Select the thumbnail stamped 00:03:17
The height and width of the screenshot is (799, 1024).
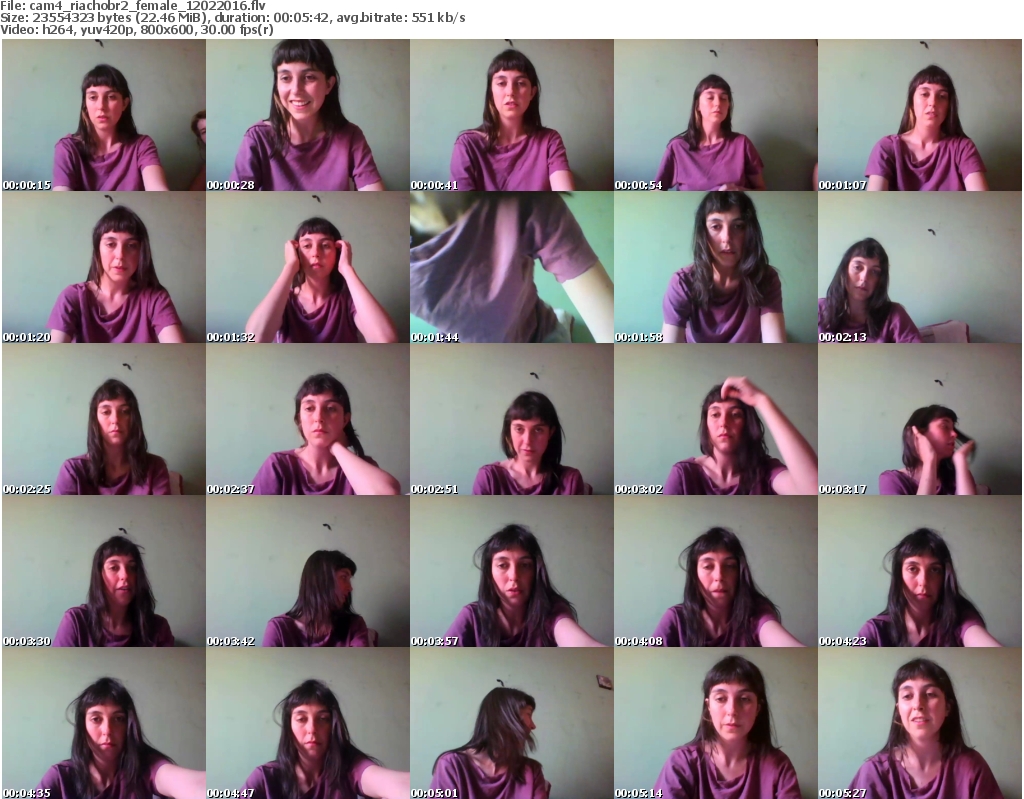(920, 419)
